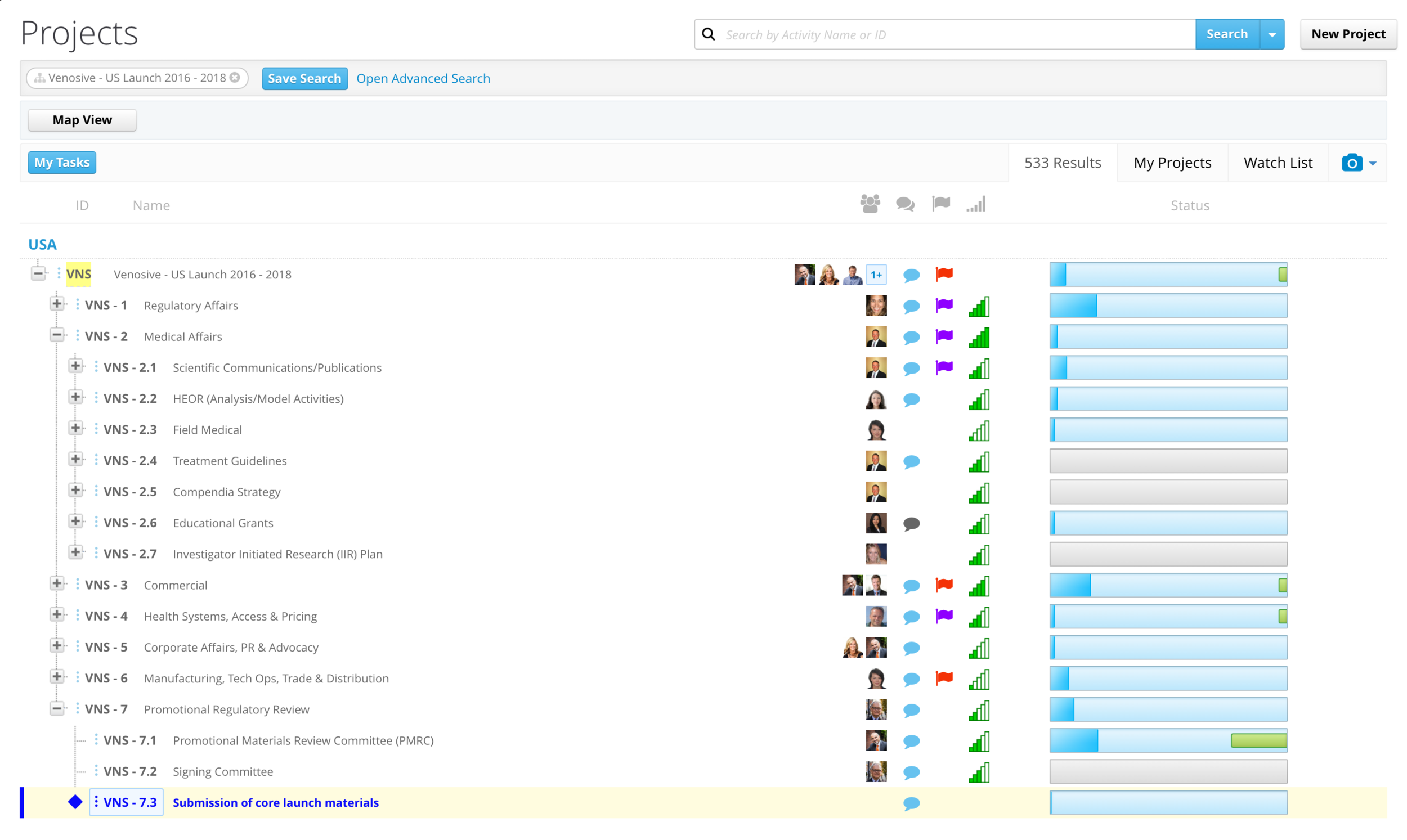Switch to the My Projects tab
This screenshot has width=1407, height=840.
[x=1172, y=163]
